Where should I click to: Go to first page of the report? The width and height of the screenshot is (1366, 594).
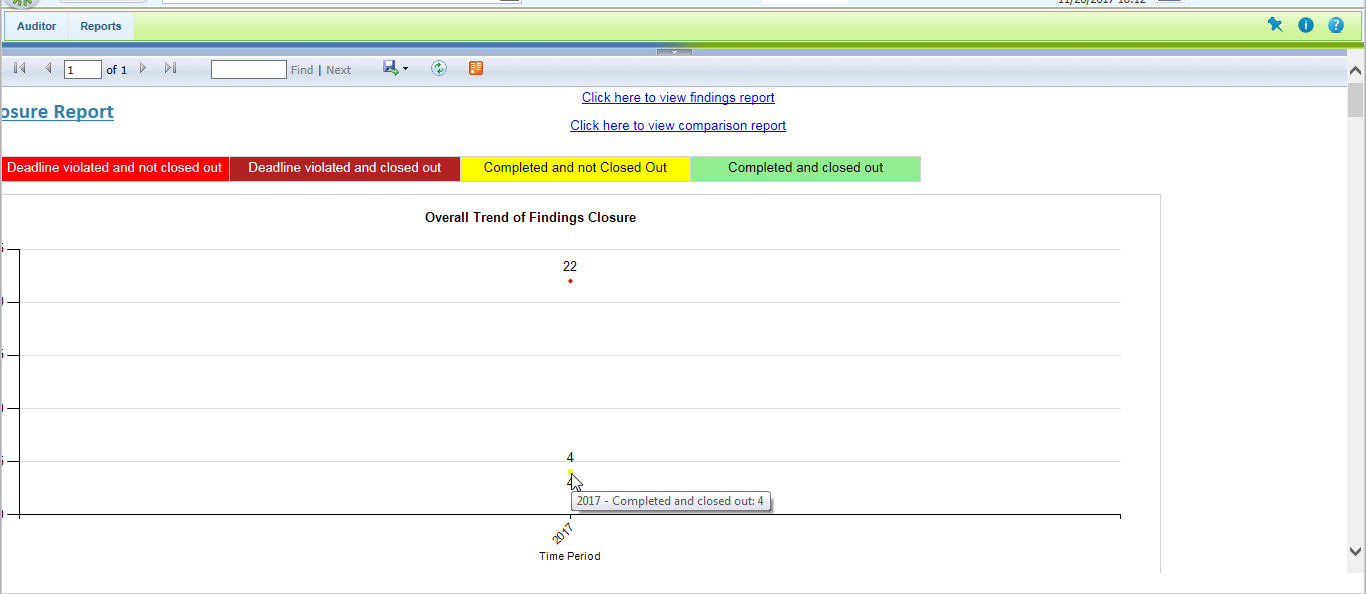click(19, 68)
